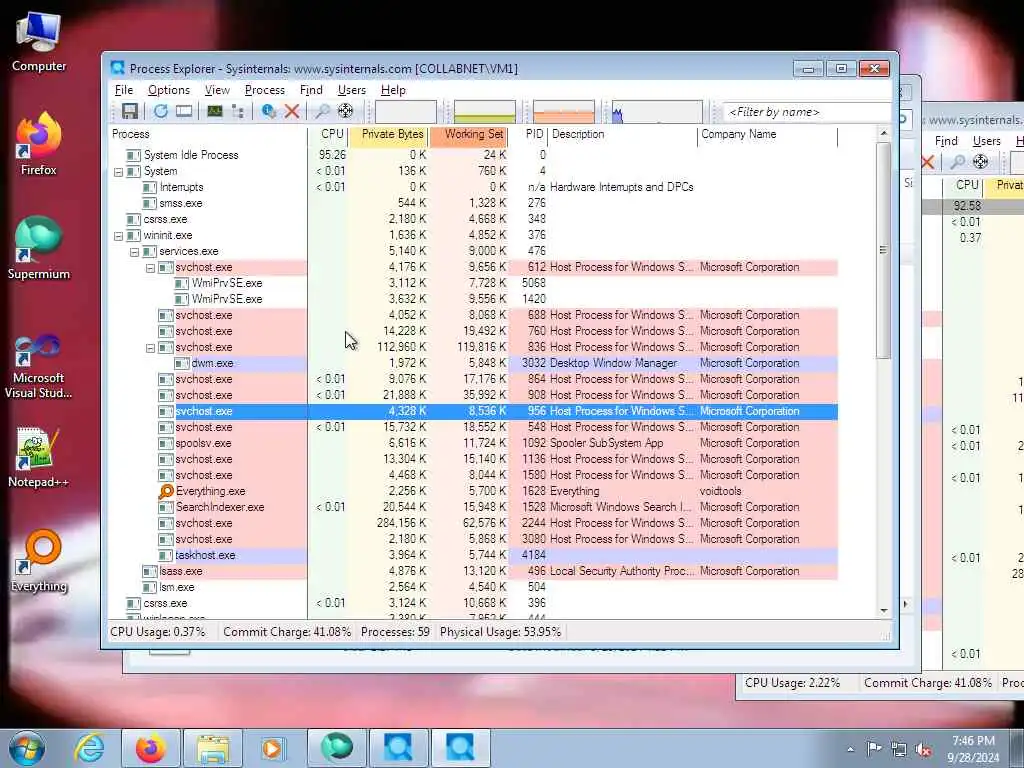The width and height of the screenshot is (1024, 768).
Task: Collapse the System process tree node
Action: [118, 172]
